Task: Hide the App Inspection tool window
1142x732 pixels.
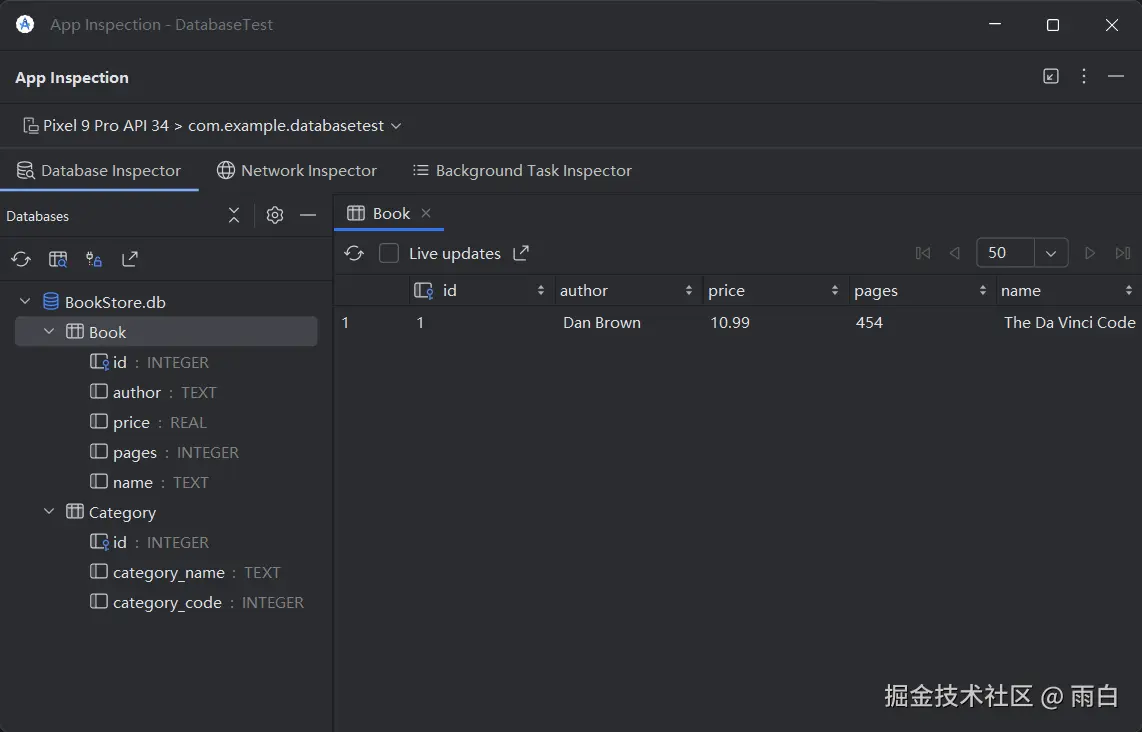Action: (1116, 76)
